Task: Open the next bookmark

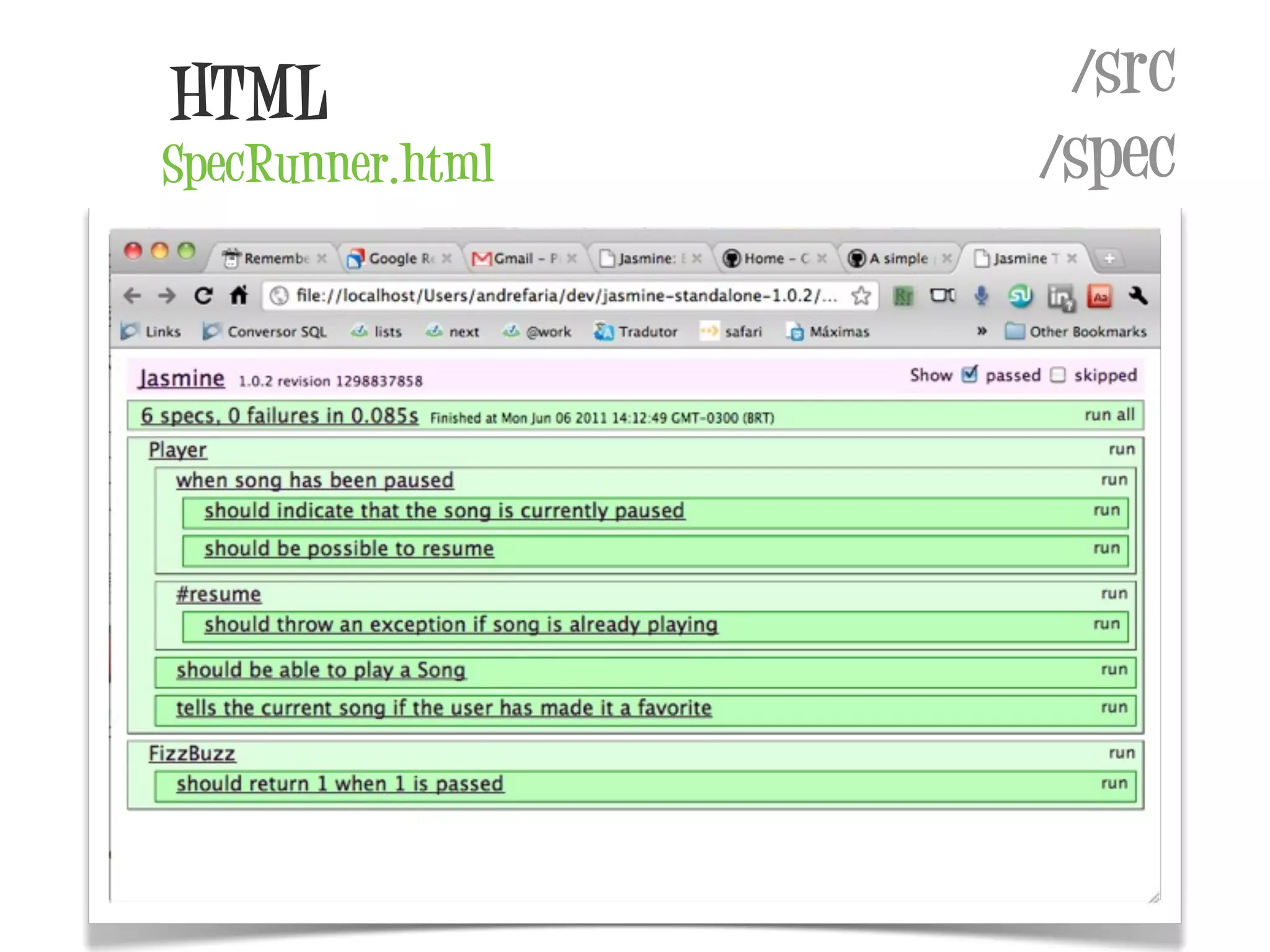Action: (x=452, y=332)
